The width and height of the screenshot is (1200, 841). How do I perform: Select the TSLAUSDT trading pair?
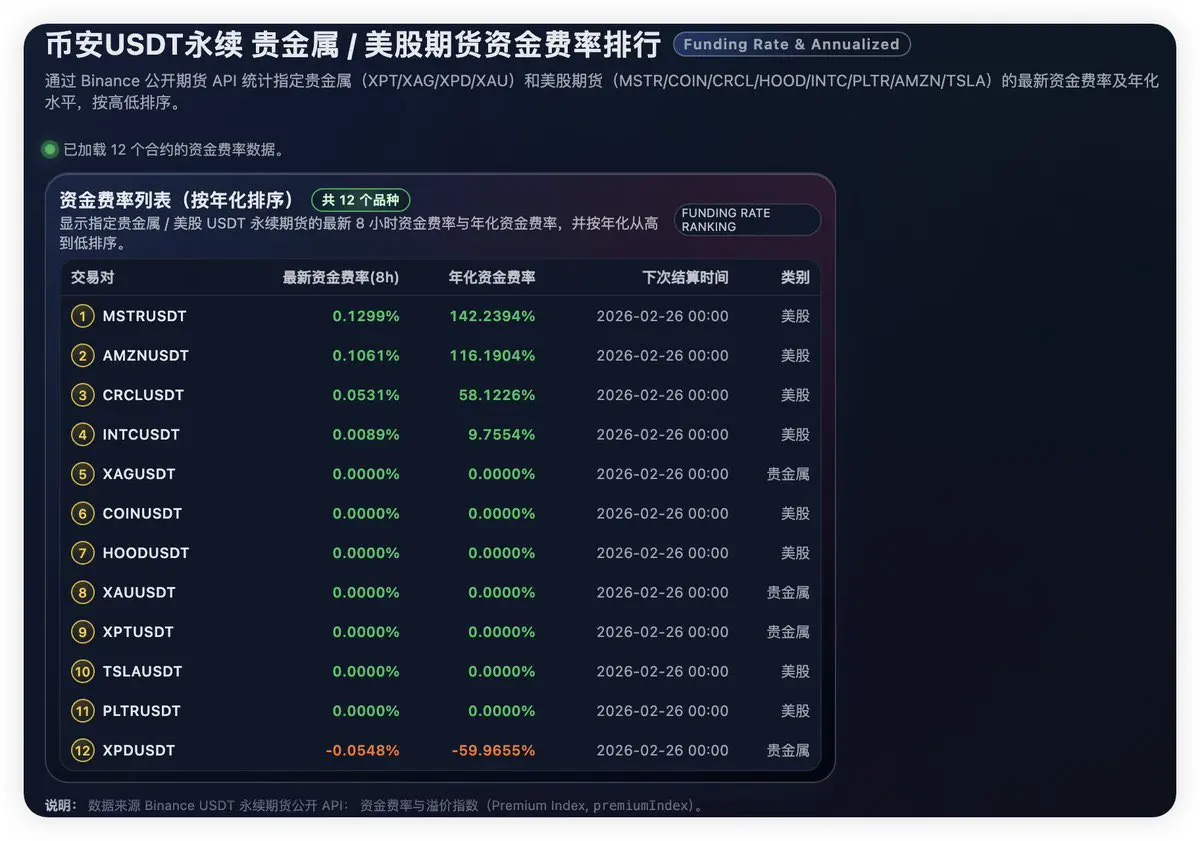pyautogui.click(x=143, y=672)
